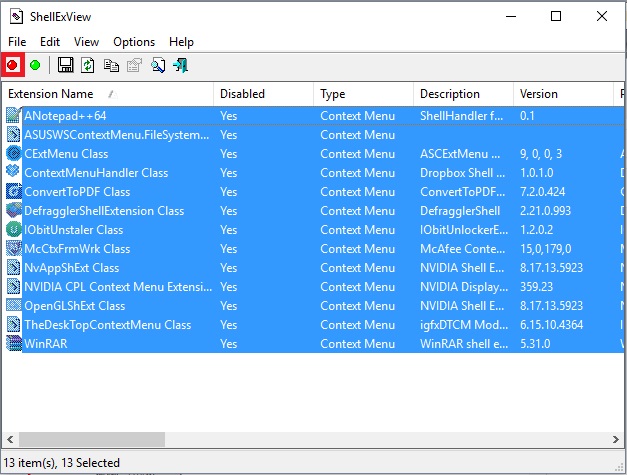Click the NvAppShExt Class icon
627x475 pixels.
pyautogui.click(x=14, y=267)
